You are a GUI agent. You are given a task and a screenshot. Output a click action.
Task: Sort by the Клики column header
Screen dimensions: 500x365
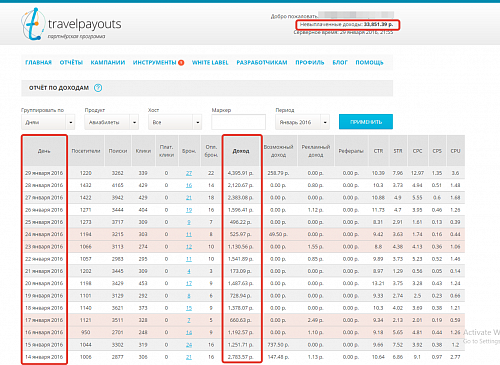coord(143,151)
